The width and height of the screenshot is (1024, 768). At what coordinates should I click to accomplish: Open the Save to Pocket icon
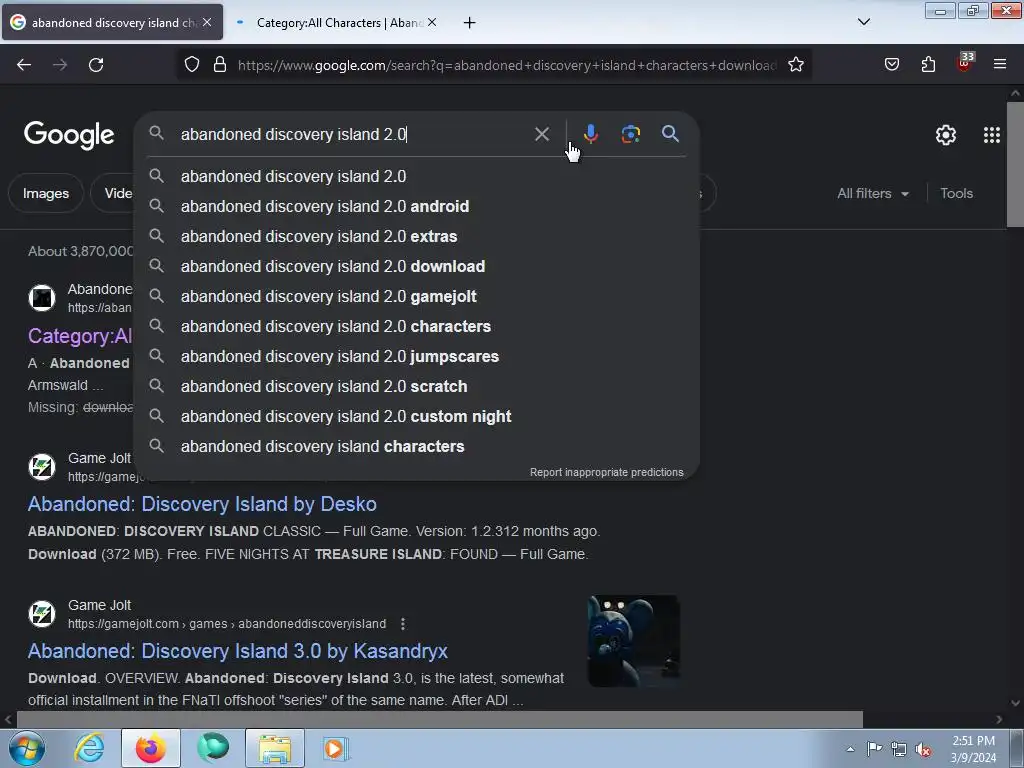[891, 65]
